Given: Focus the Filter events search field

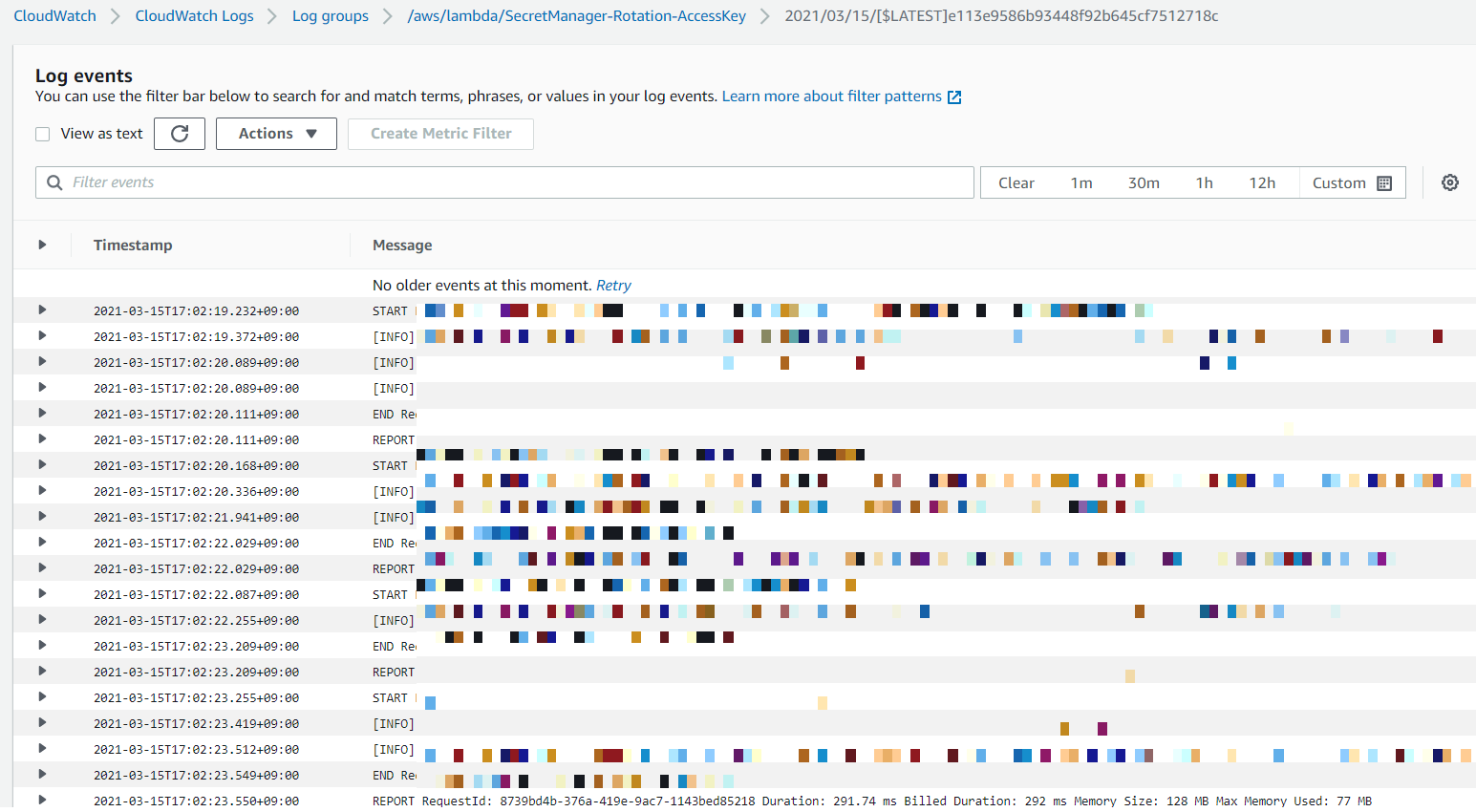Looking at the screenshot, I should pos(504,182).
